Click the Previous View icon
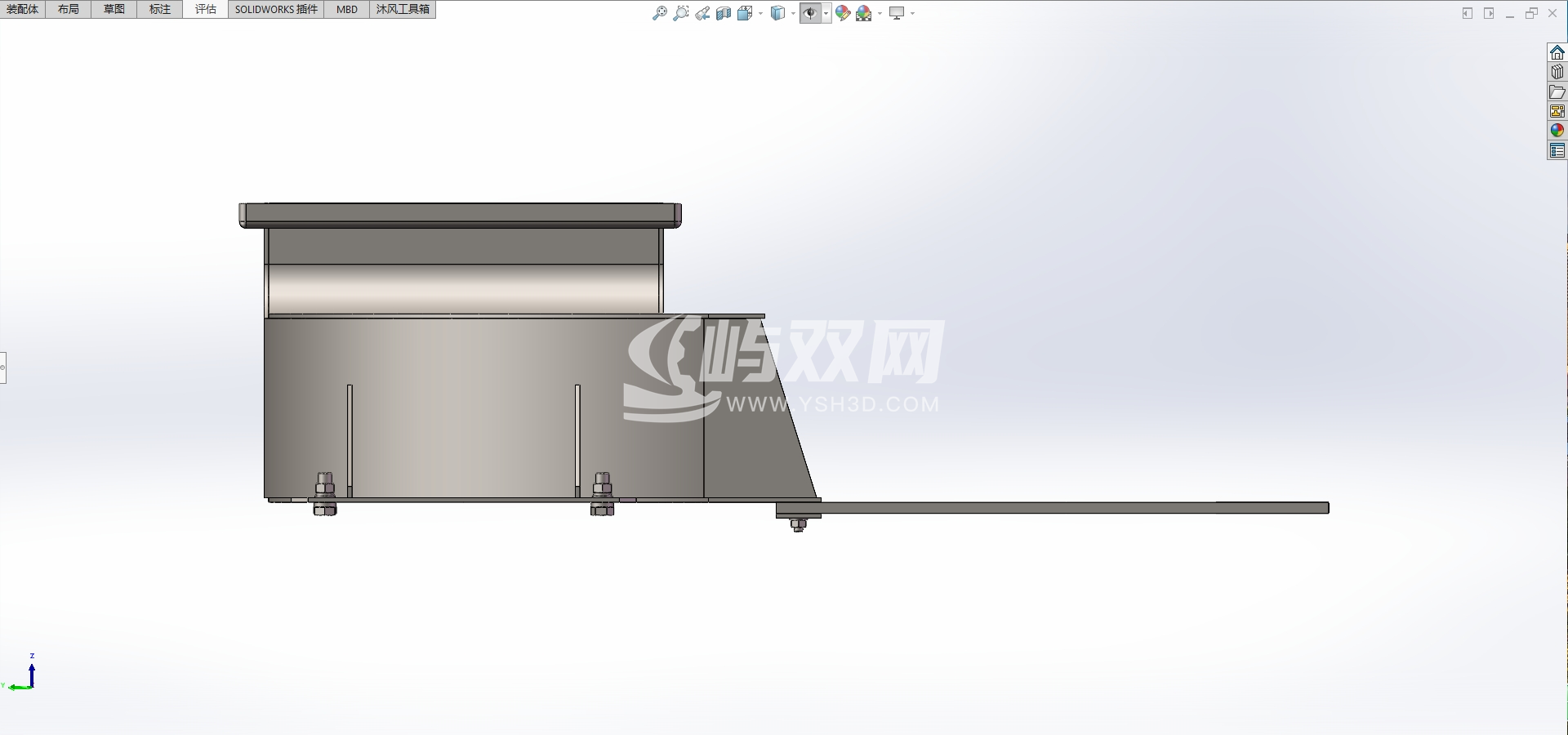1568x735 pixels. pos(702,13)
